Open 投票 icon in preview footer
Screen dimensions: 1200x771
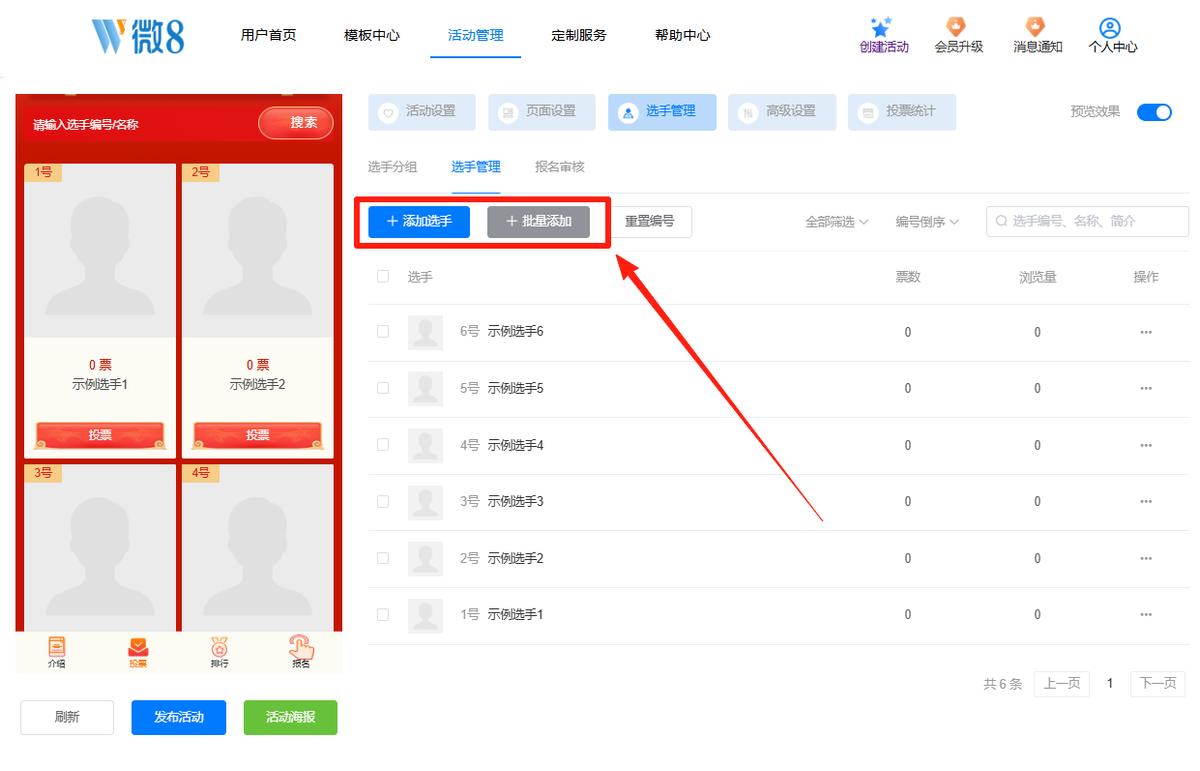coord(138,646)
